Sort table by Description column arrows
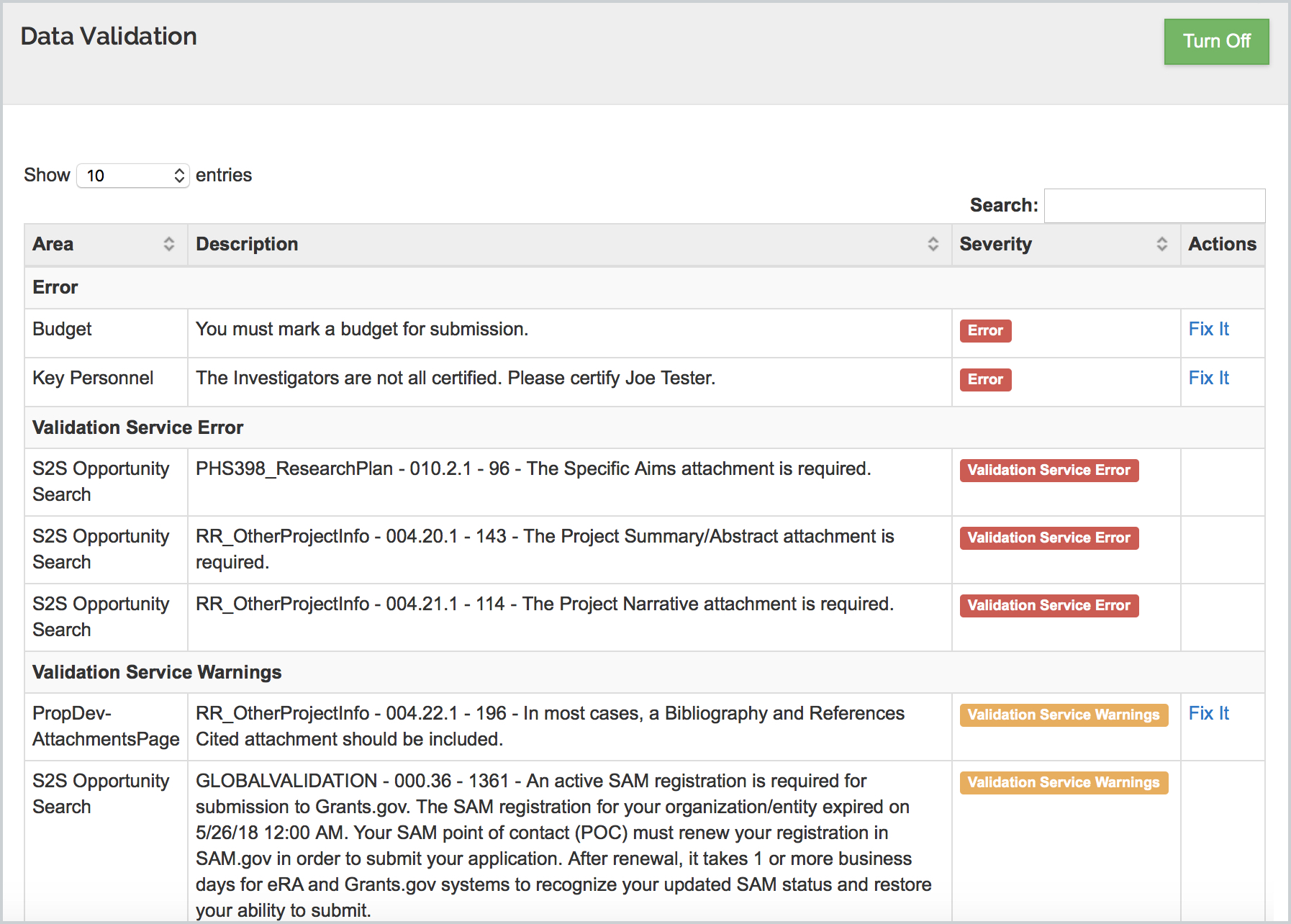The height and width of the screenshot is (924, 1291). click(x=933, y=244)
